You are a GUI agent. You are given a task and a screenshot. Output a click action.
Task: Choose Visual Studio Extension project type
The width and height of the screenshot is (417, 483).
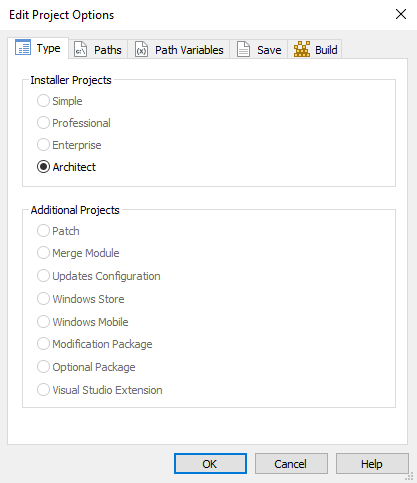click(x=100, y=390)
